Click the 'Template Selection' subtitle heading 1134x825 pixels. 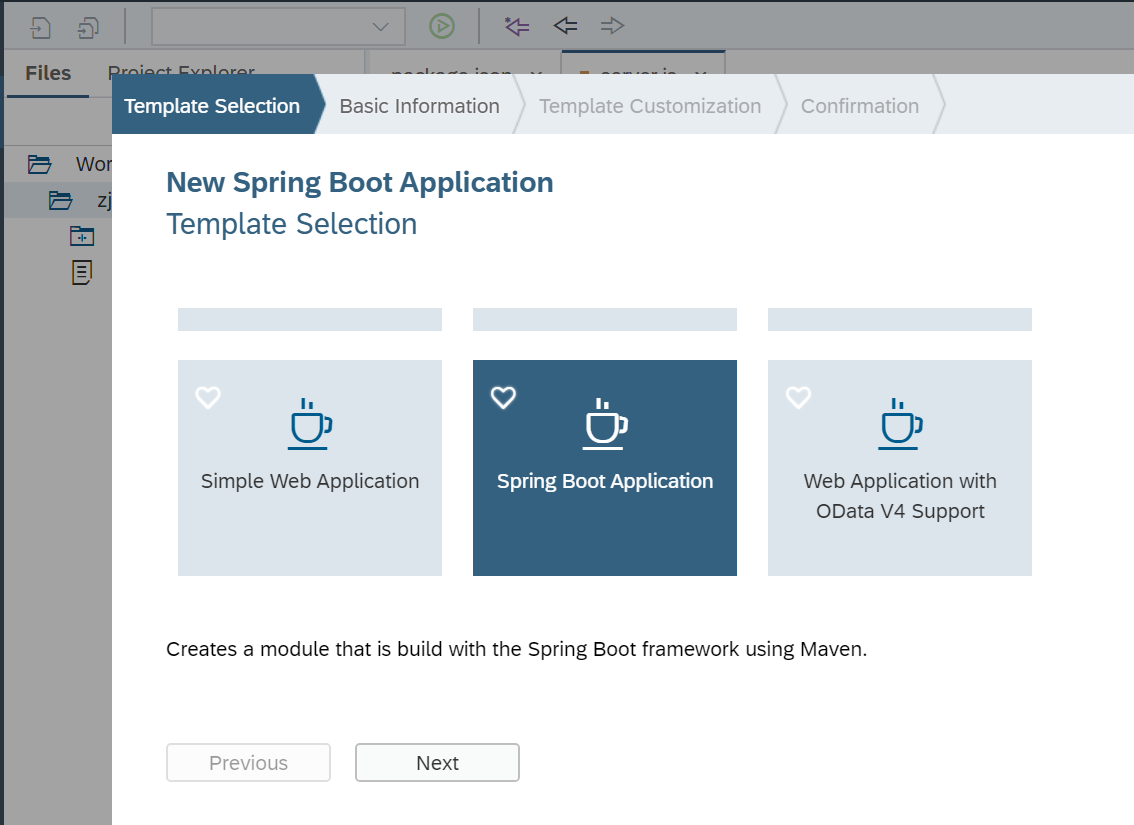(x=291, y=224)
